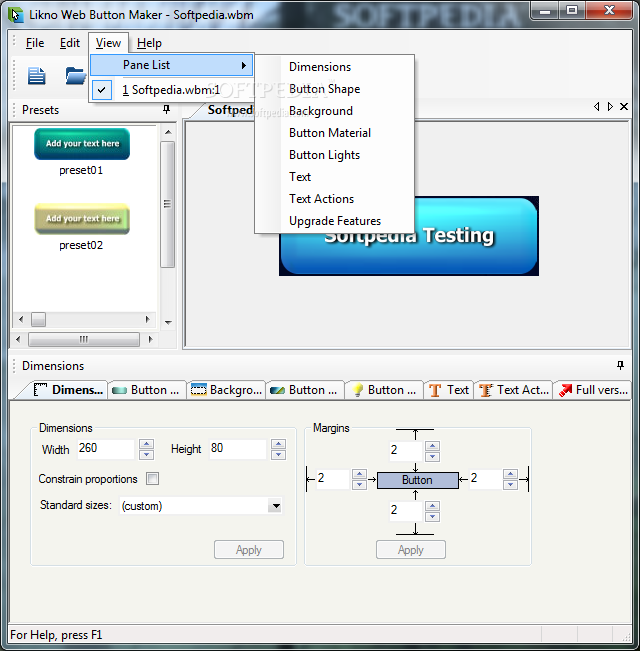Screen dimensions: 640x651
Task: Select Pane List menu entry
Action: click(171, 65)
